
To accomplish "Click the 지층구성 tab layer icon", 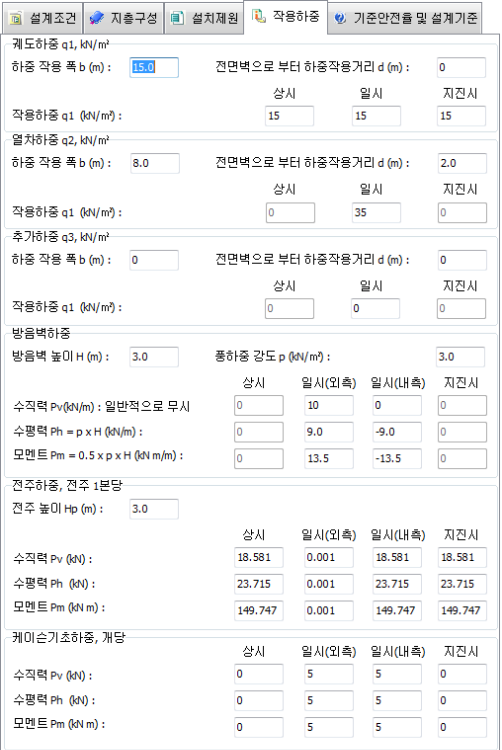I will 97,19.
